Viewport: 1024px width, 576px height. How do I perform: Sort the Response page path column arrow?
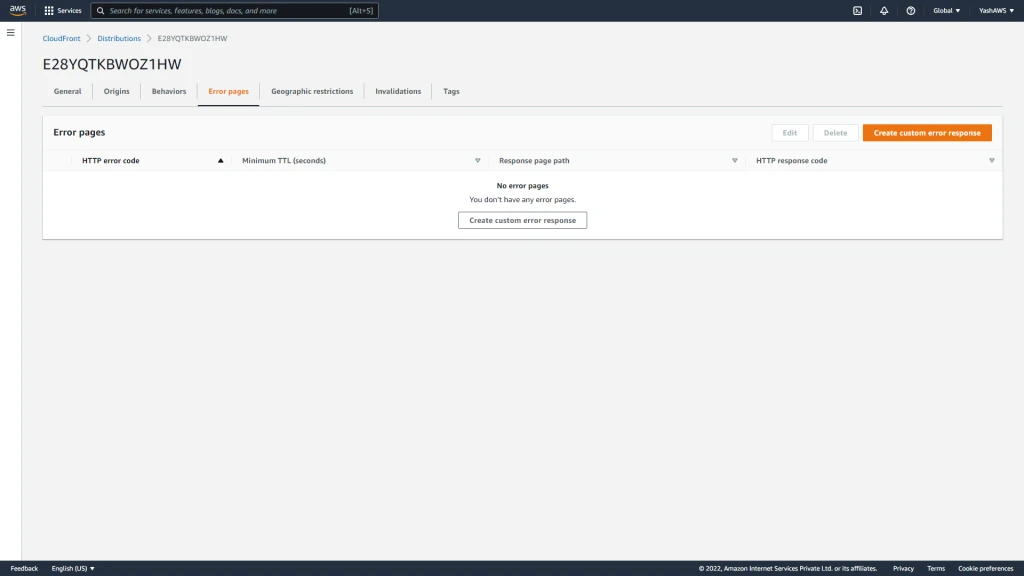pos(735,161)
